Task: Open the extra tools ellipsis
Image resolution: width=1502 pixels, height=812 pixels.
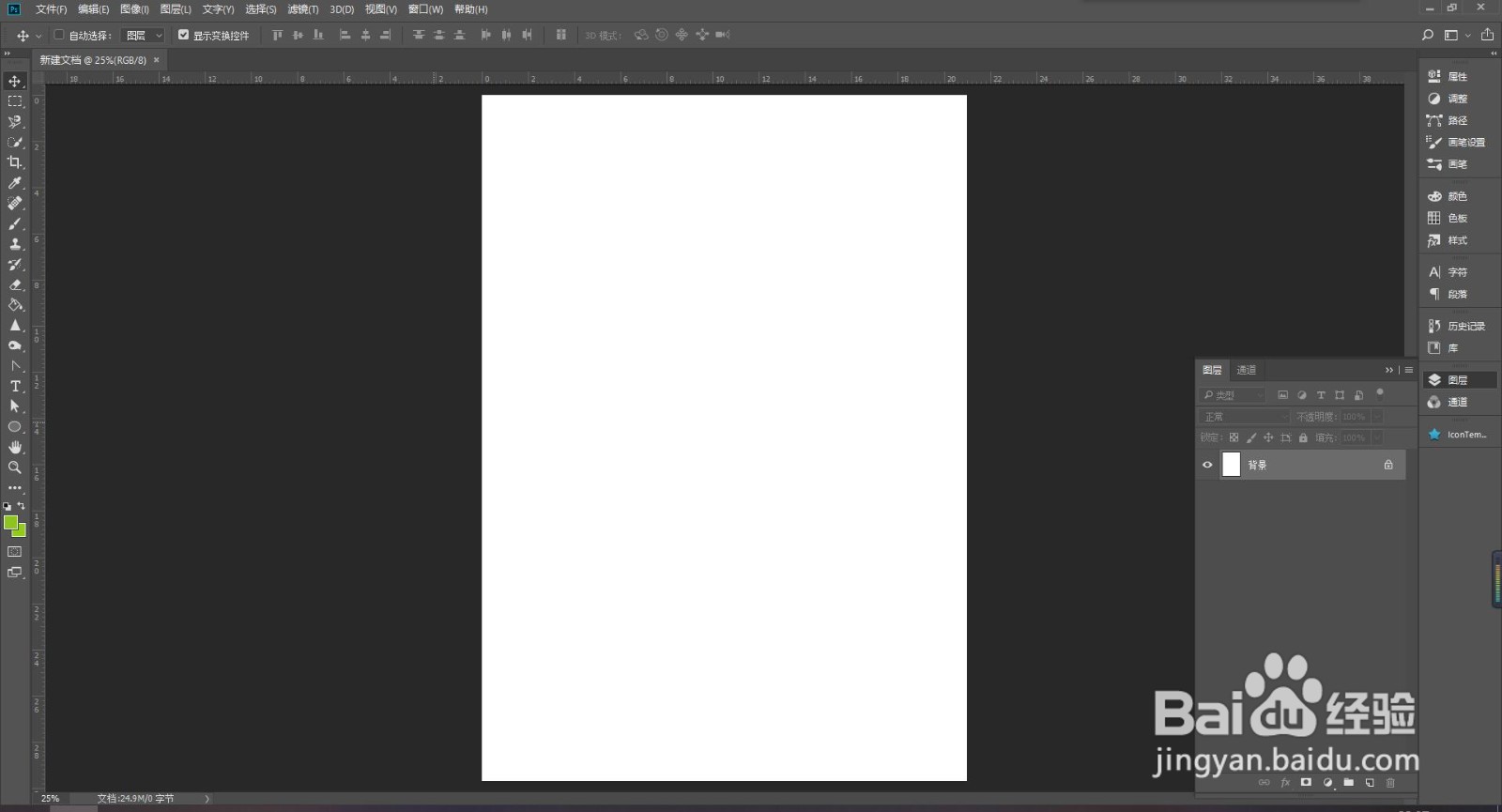Action: [x=15, y=488]
